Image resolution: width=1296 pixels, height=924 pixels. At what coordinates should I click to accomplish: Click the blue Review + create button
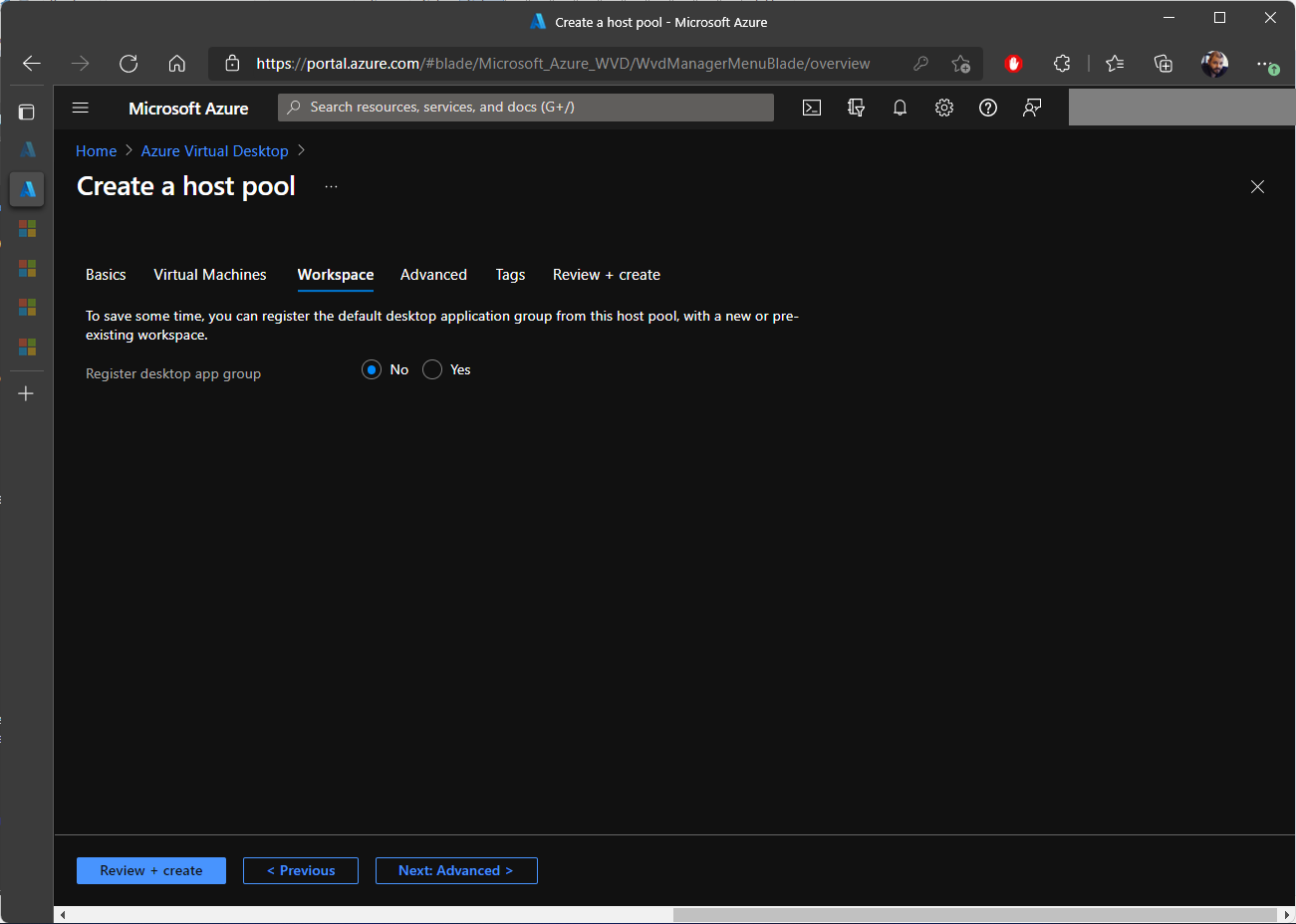151,870
